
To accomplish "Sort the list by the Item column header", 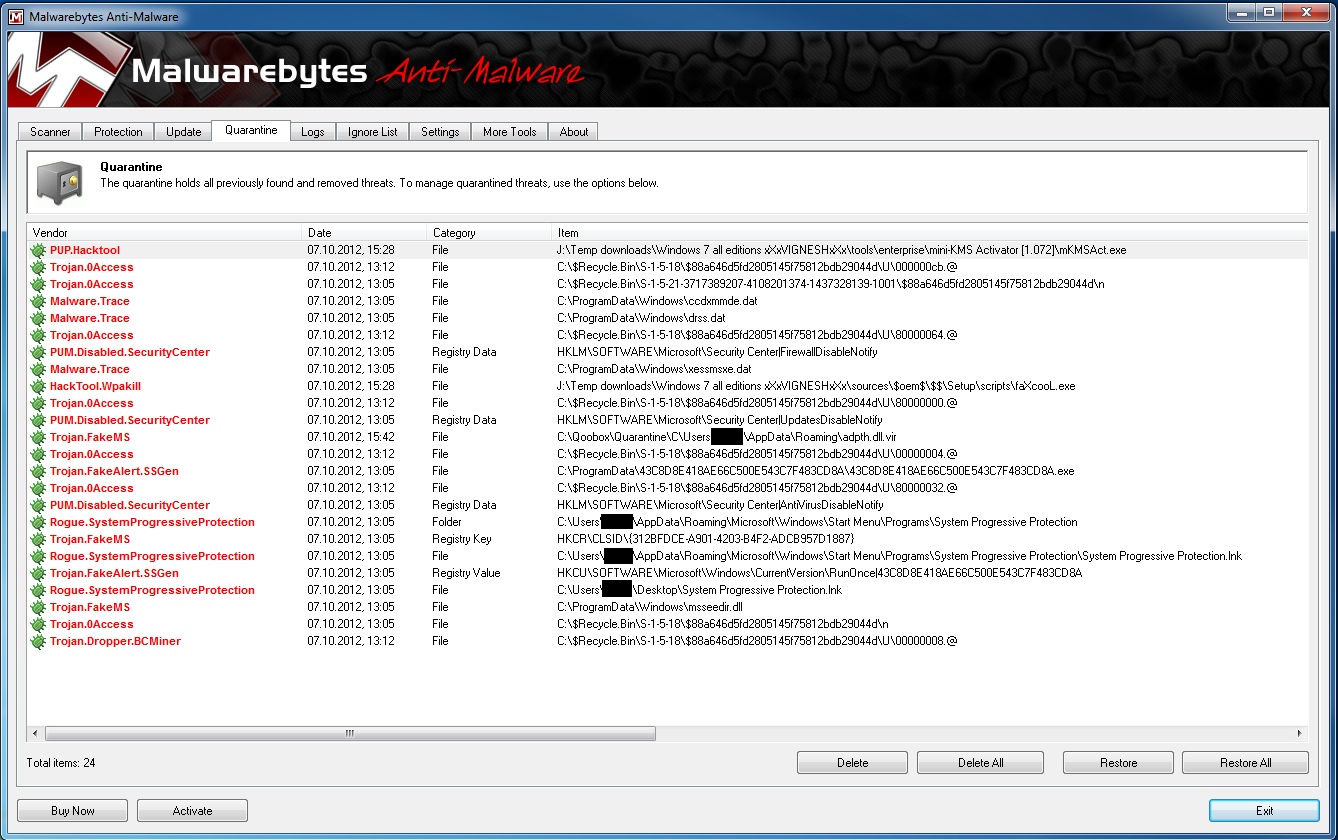I will coord(930,233).
